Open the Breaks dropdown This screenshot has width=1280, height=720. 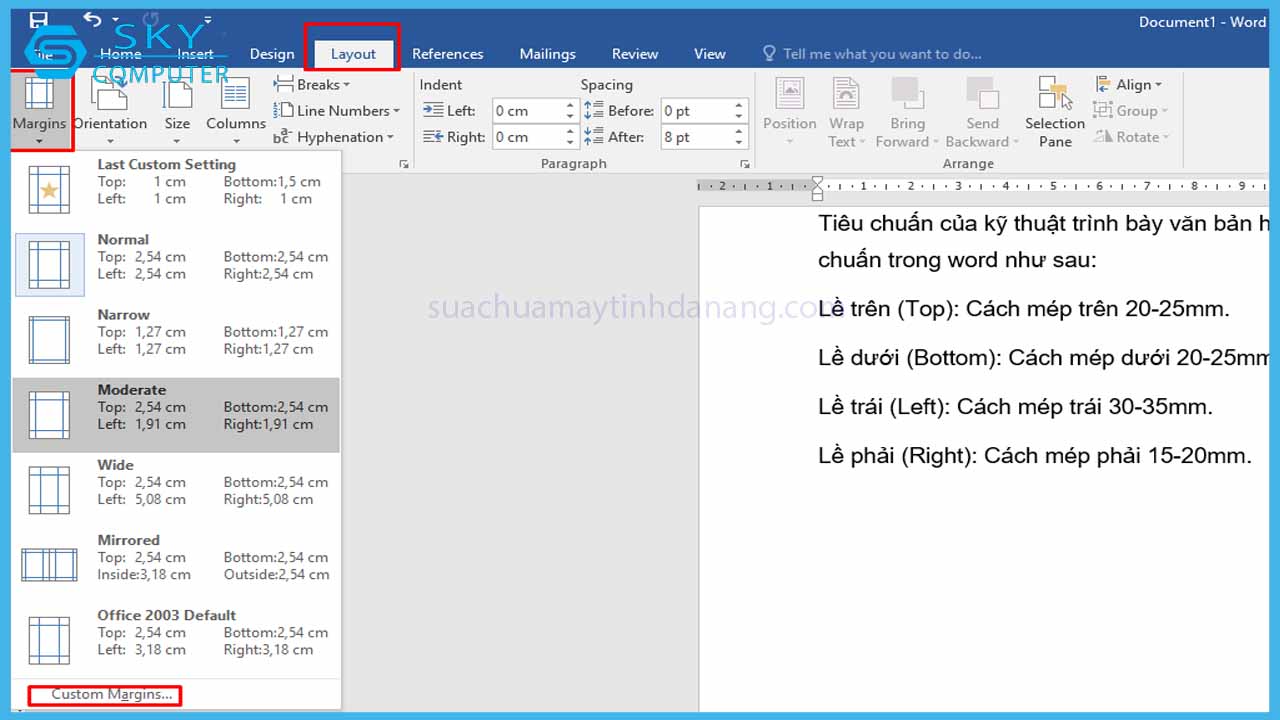pyautogui.click(x=312, y=85)
